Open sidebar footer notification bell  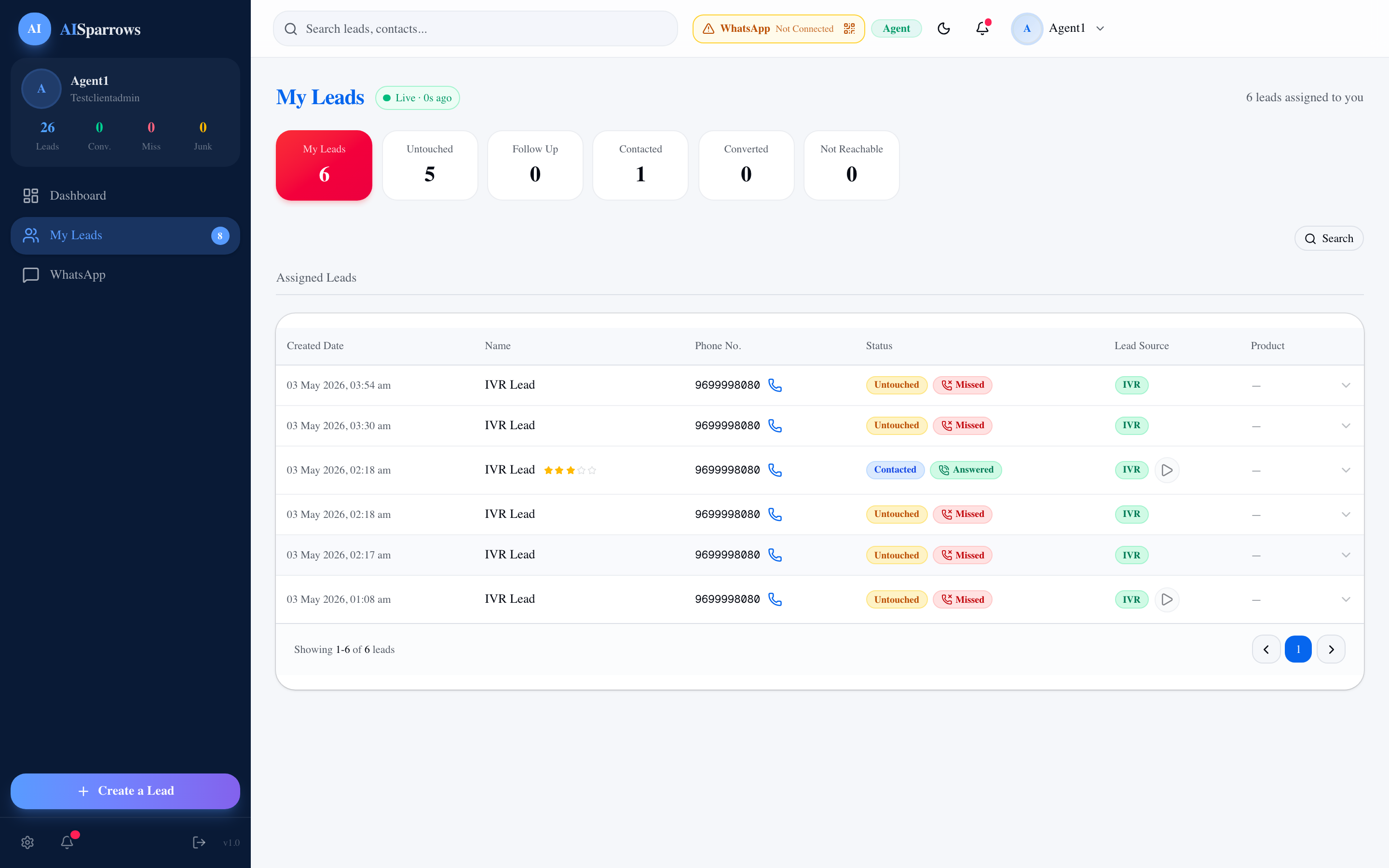(x=67, y=842)
